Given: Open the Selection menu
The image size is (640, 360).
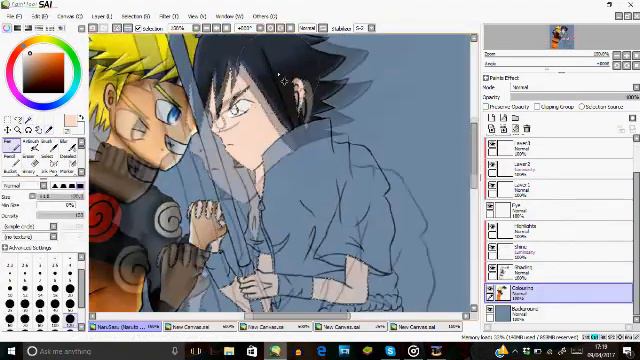Looking at the screenshot, I should click(x=136, y=16).
